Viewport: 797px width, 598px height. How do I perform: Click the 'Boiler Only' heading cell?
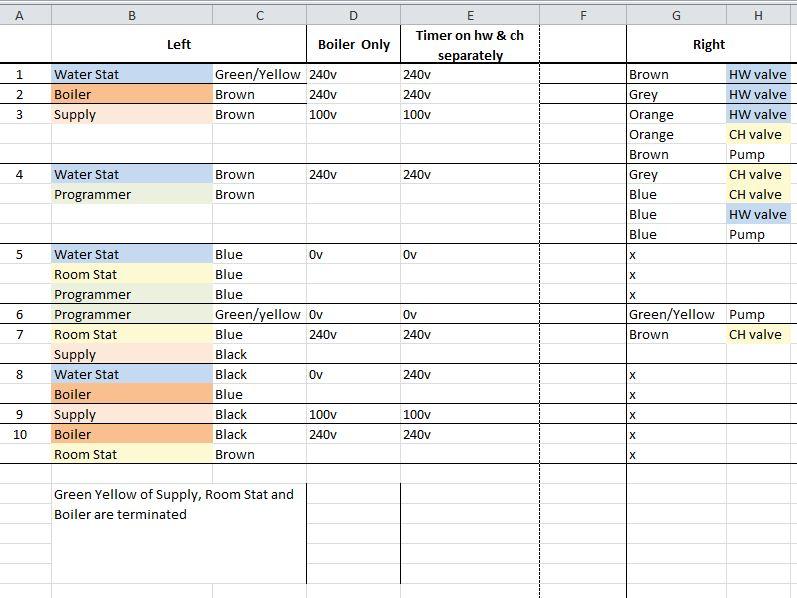353,44
